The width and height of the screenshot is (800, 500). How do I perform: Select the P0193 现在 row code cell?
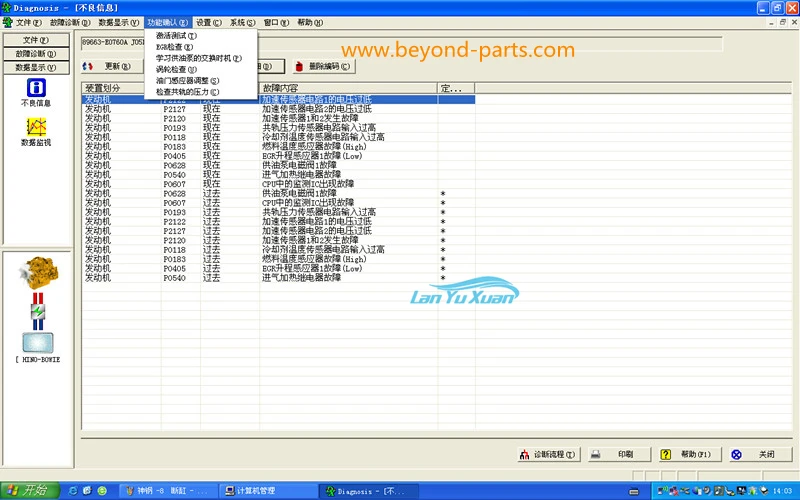pyautogui.click(x=174, y=128)
